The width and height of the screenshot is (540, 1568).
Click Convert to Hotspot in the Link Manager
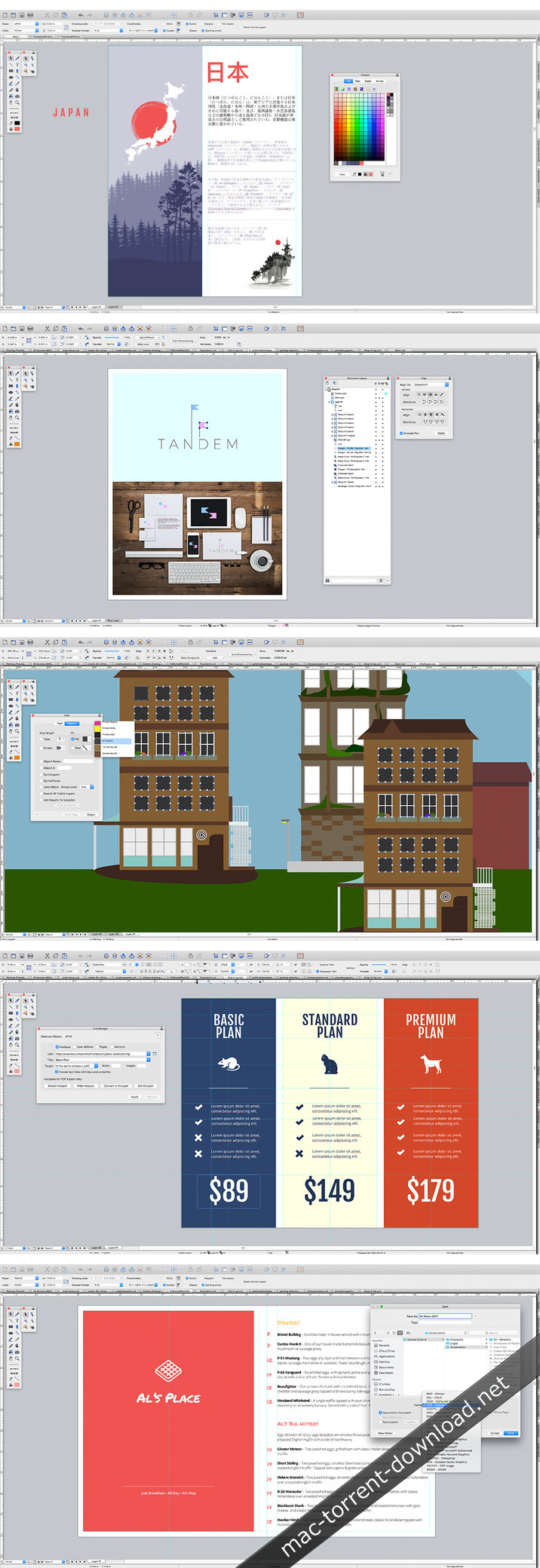(x=115, y=1086)
